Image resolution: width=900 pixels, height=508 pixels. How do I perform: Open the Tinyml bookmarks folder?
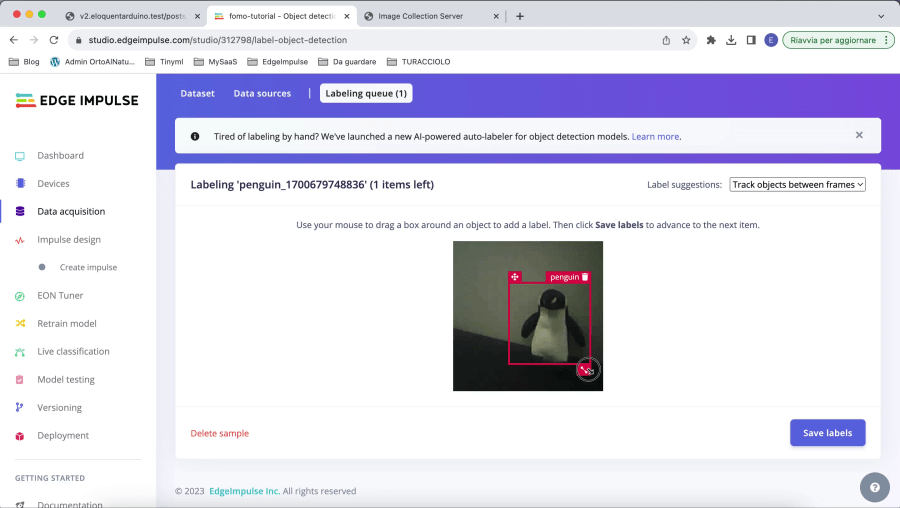click(164, 62)
